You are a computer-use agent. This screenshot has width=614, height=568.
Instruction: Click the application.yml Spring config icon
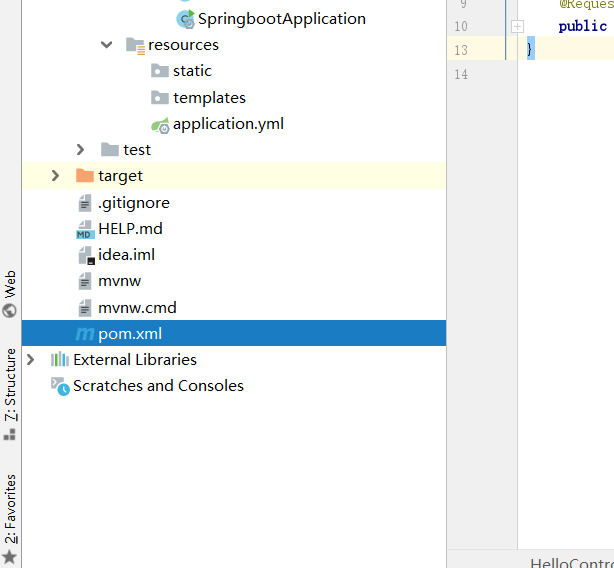161,125
